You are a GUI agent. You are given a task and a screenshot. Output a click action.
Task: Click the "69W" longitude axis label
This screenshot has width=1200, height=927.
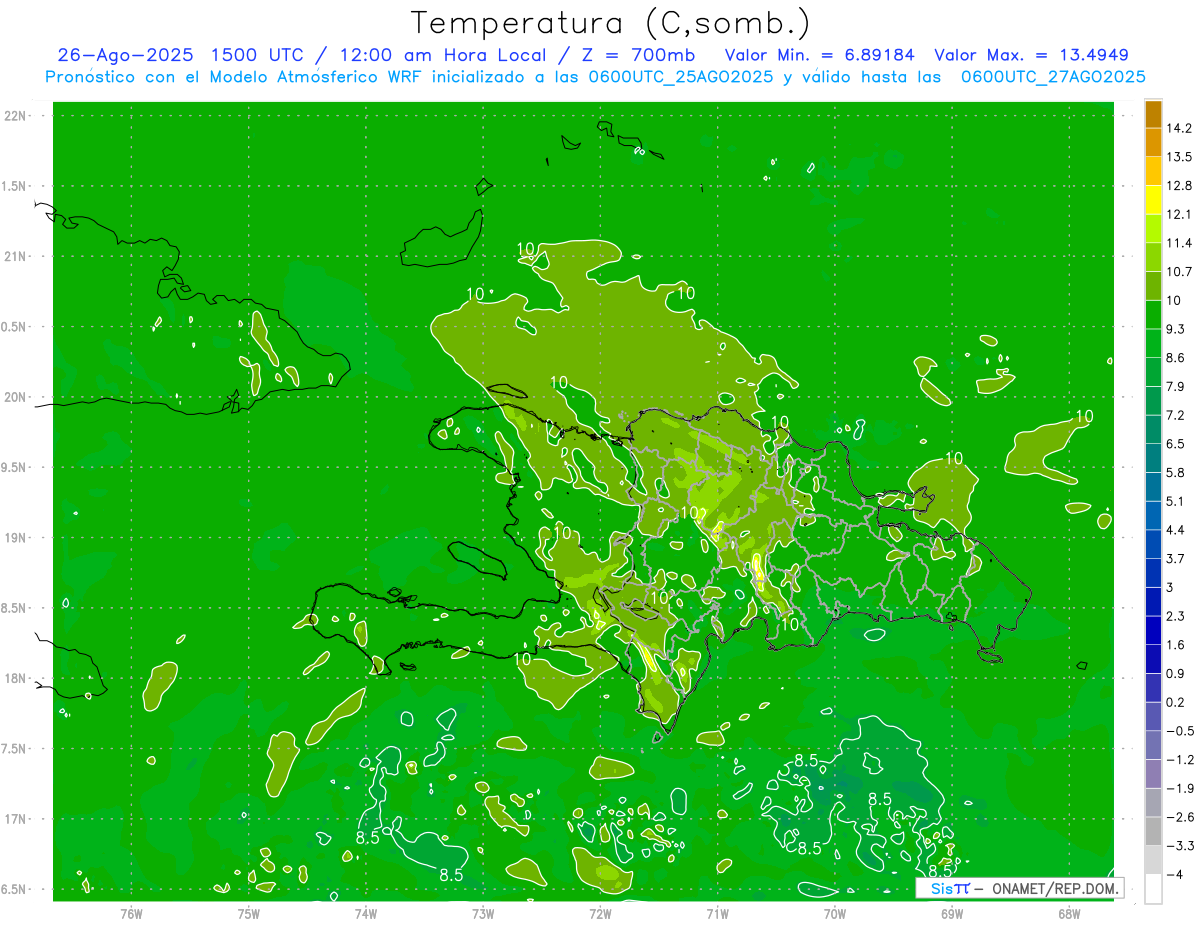[x=951, y=913]
